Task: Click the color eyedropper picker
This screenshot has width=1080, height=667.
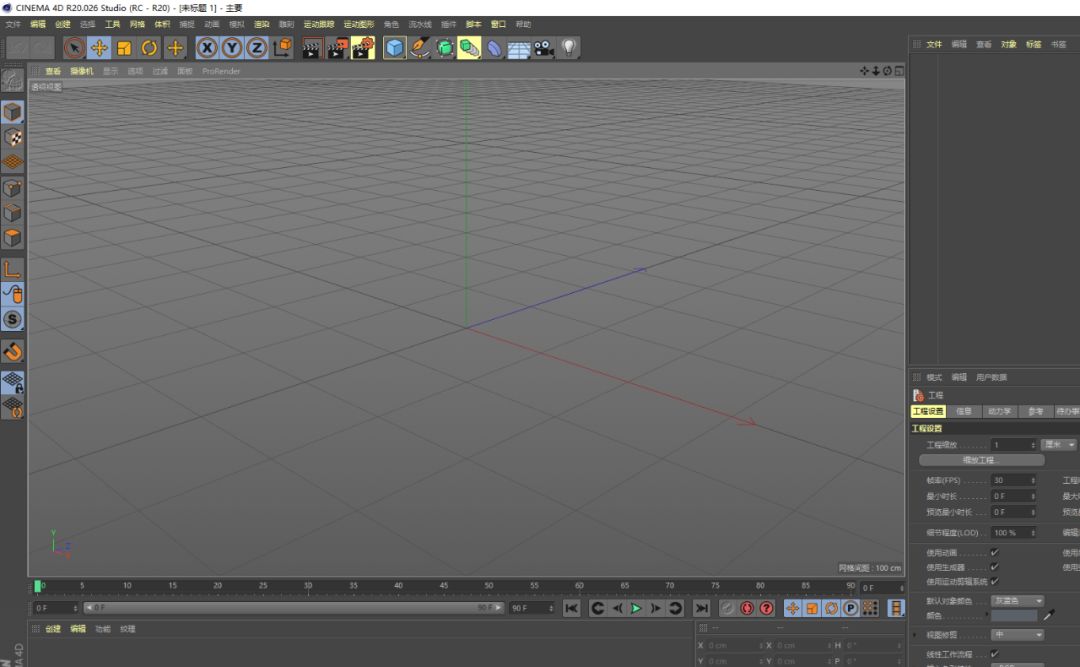Action: click(1049, 615)
